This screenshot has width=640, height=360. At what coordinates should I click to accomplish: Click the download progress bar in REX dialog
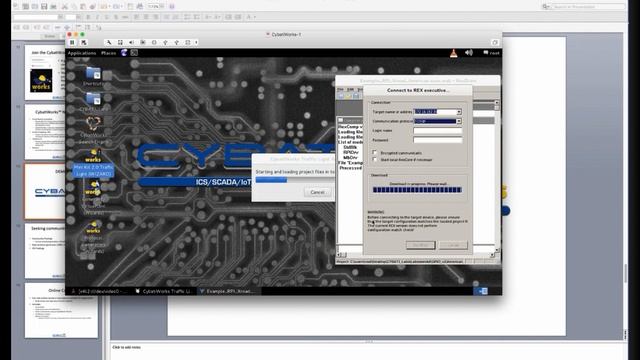point(417,190)
